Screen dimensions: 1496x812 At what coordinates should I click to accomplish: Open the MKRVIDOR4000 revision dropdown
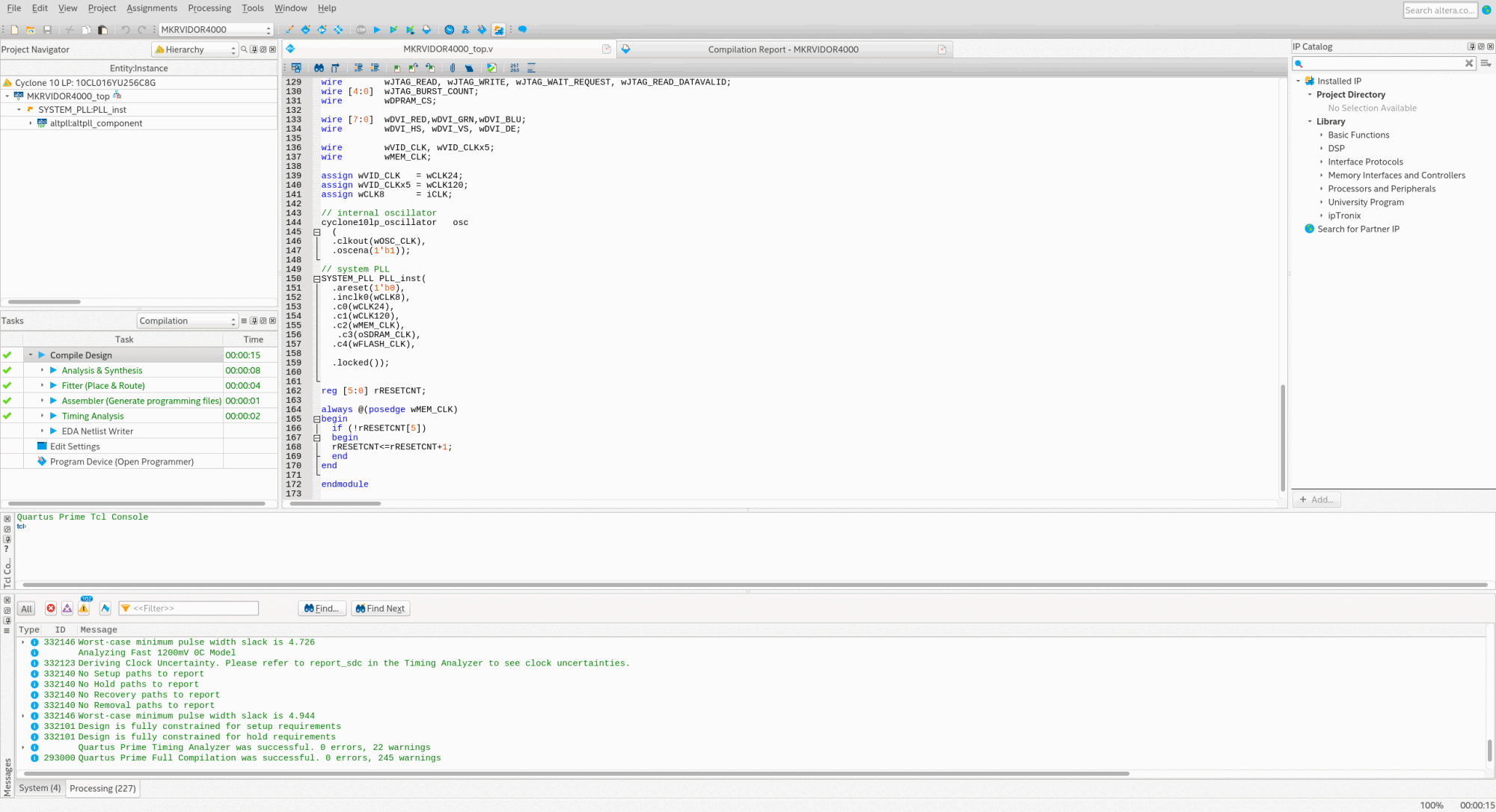(x=215, y=30)
